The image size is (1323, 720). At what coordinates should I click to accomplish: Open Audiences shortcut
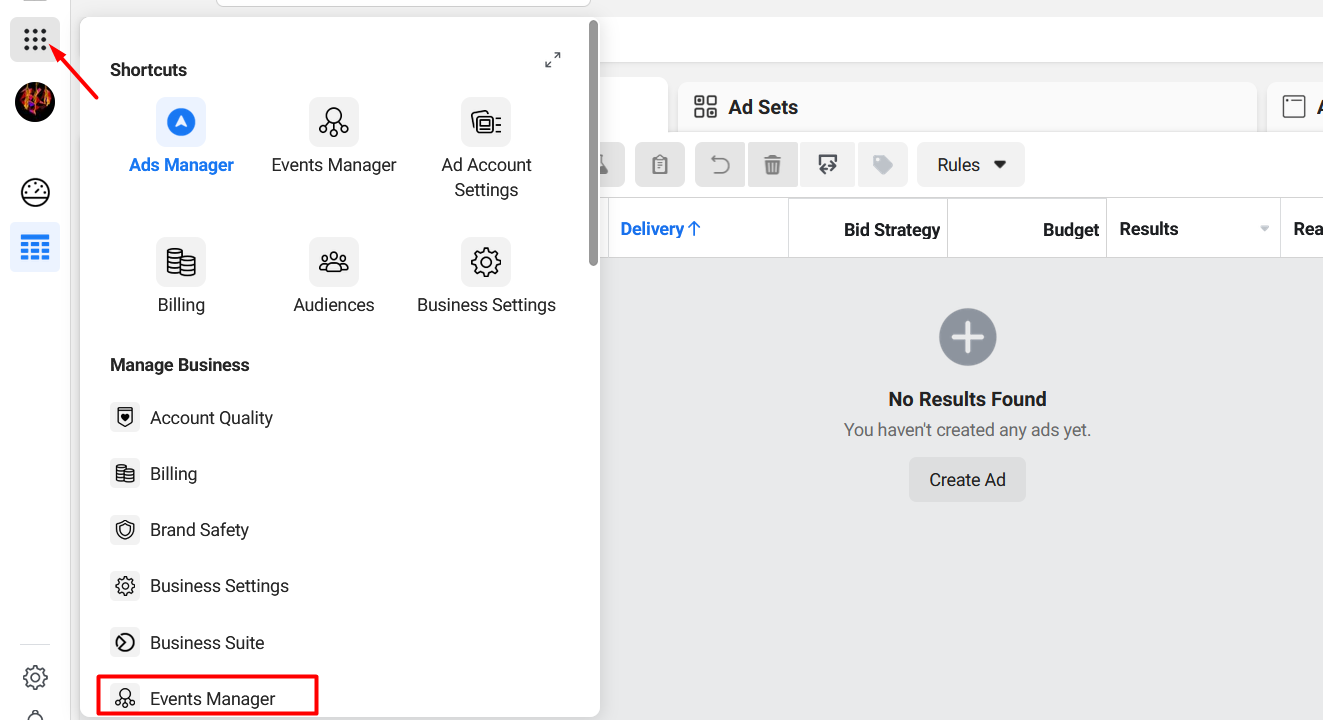pos(334,277)
